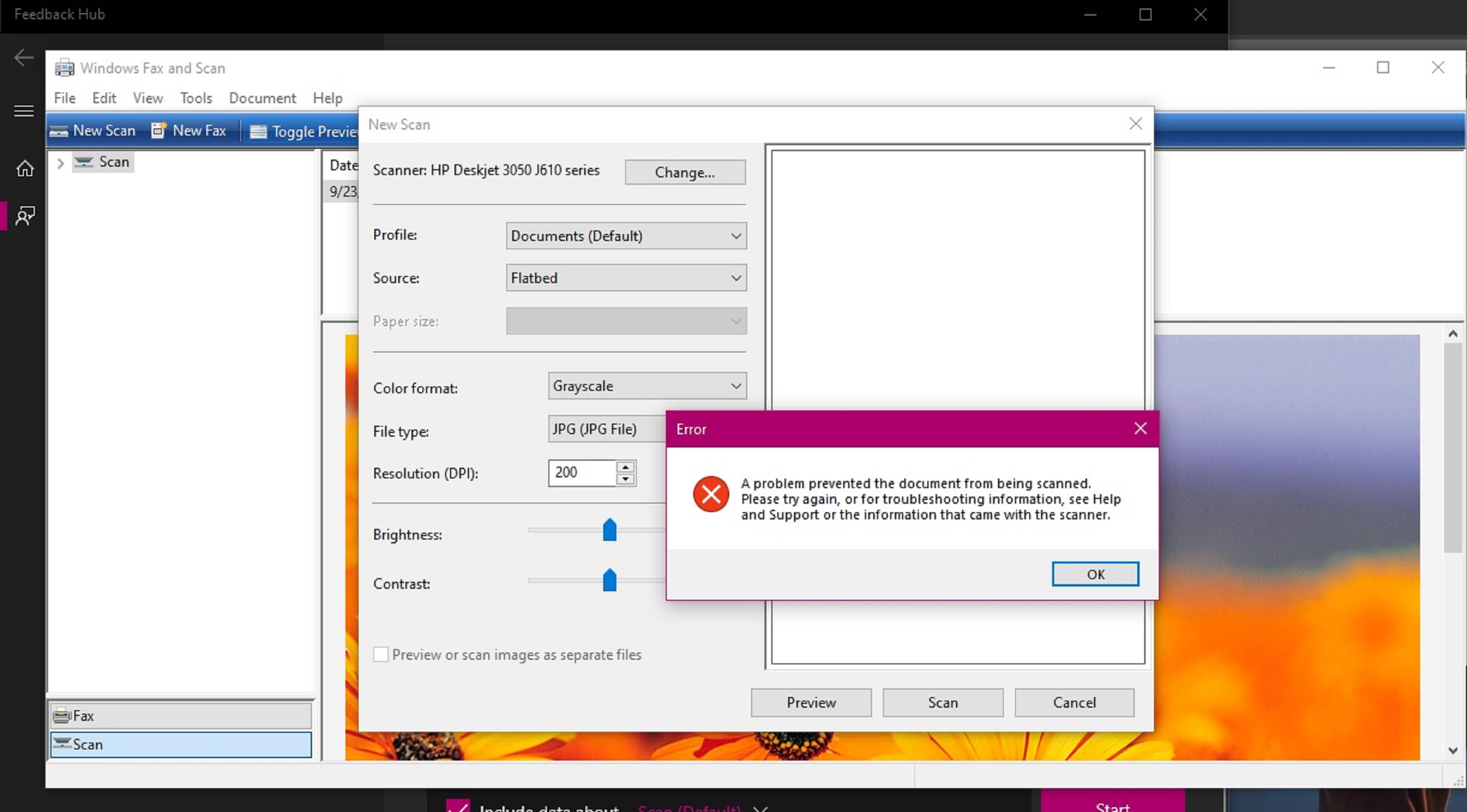Image resolution: width=1467 pixels, height=812 pixels.
Task: Click the preview pane vertical scrollbar thumb
Action: coord(1453,448)
